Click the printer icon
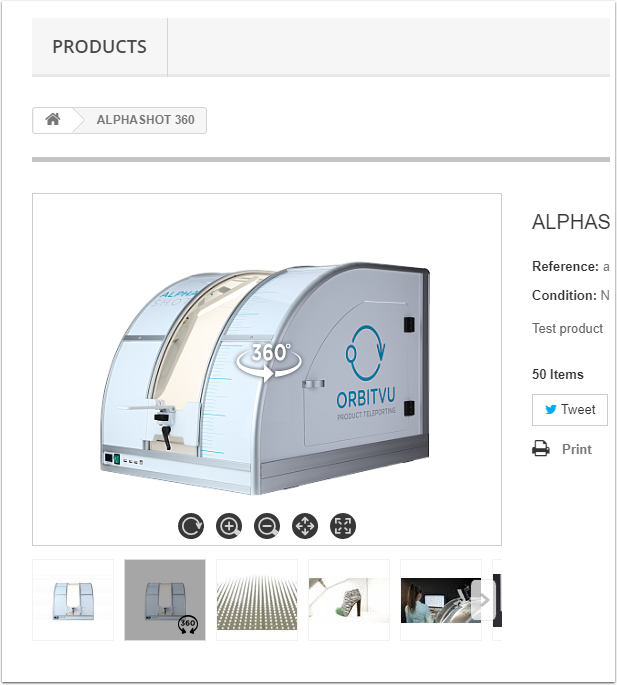This screenshot has width=617, height=685. 541,449
